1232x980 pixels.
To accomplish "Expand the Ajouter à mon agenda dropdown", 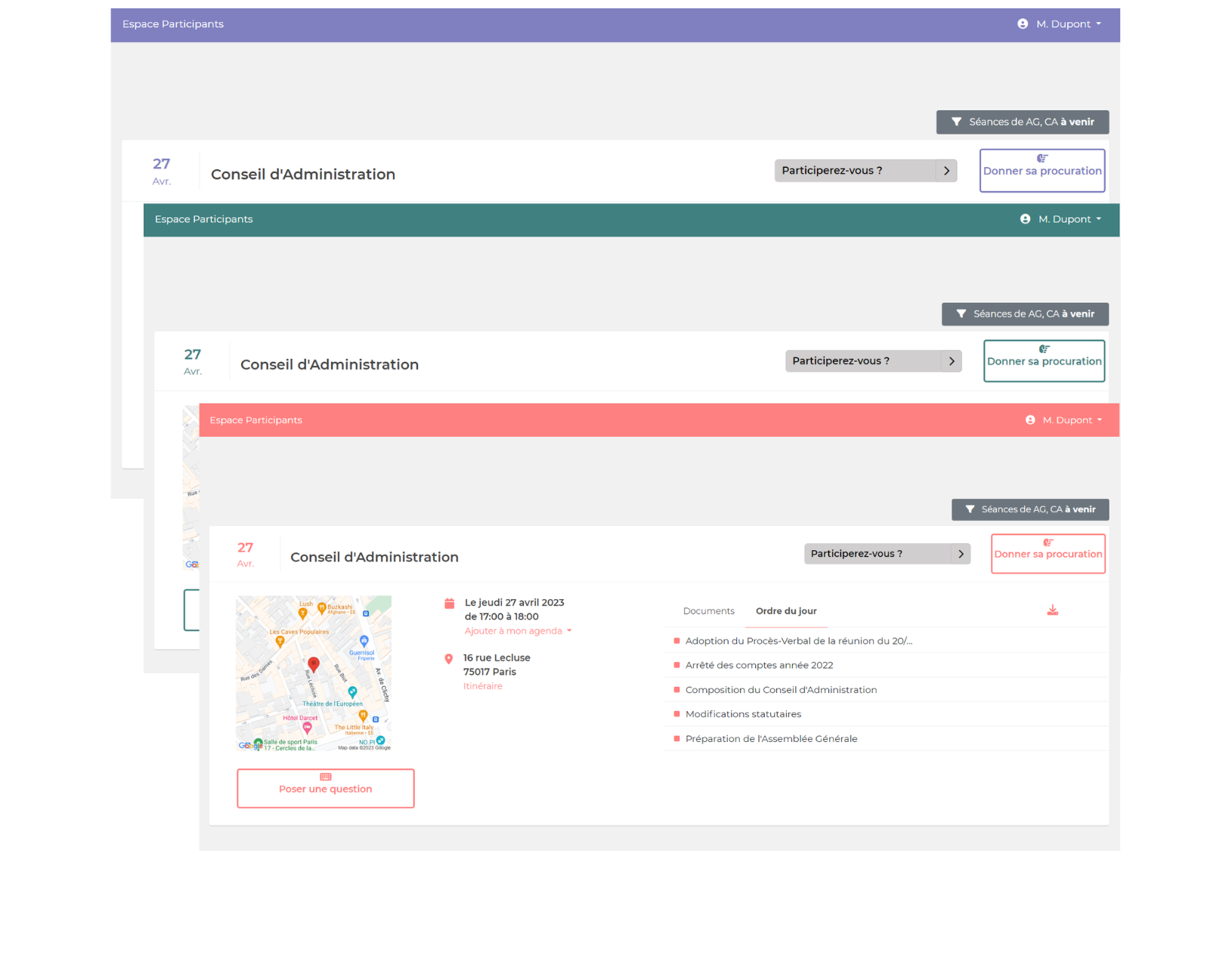I will click(x=518, y=631).
